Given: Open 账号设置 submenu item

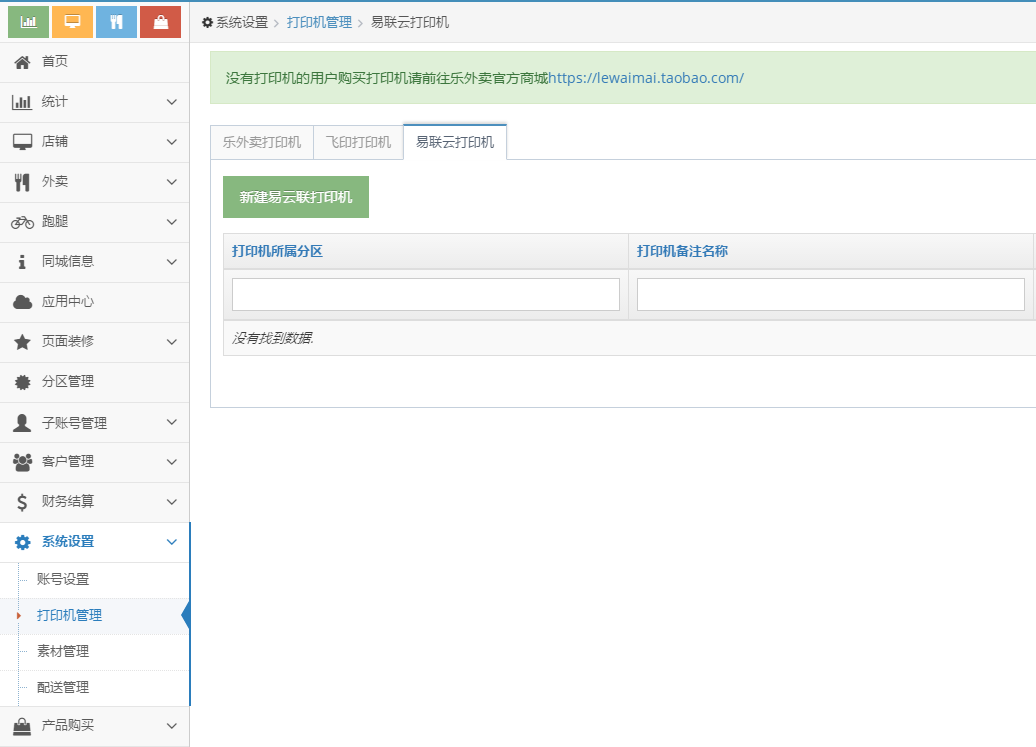Looking at the screenshot, I should pyautogui.click(x=63, y=579).
